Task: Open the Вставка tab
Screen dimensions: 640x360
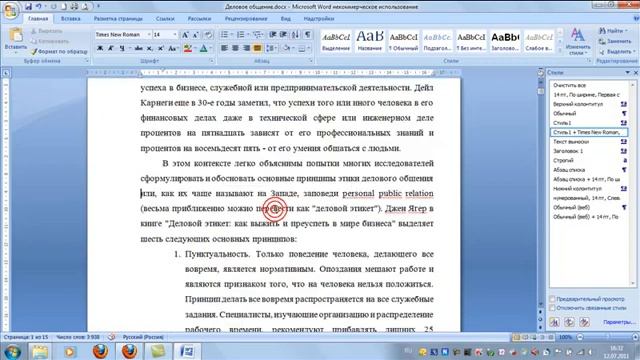Action: tap(70, 19)
